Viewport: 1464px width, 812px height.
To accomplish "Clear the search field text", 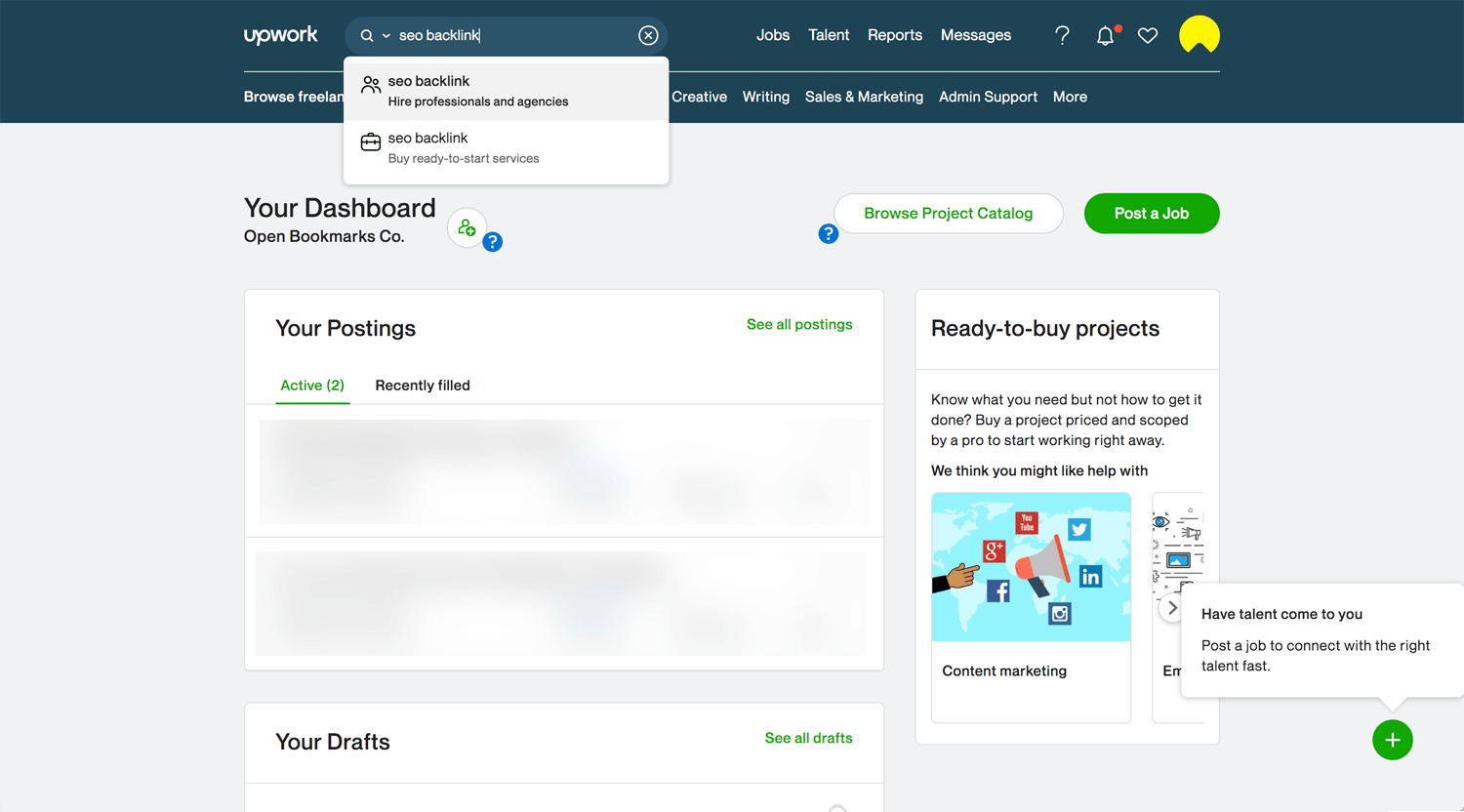I will click(x=648, y=35).
